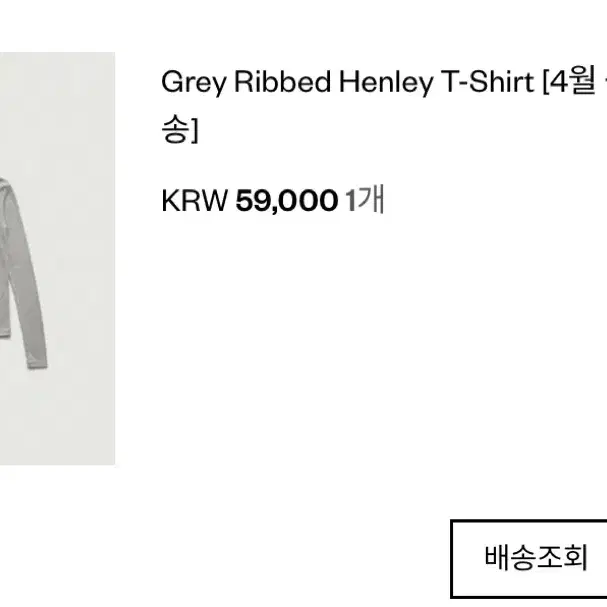Click the bold 59,000 amount
The width and height of the screenshot is (607, 607).
pos(287,201)
